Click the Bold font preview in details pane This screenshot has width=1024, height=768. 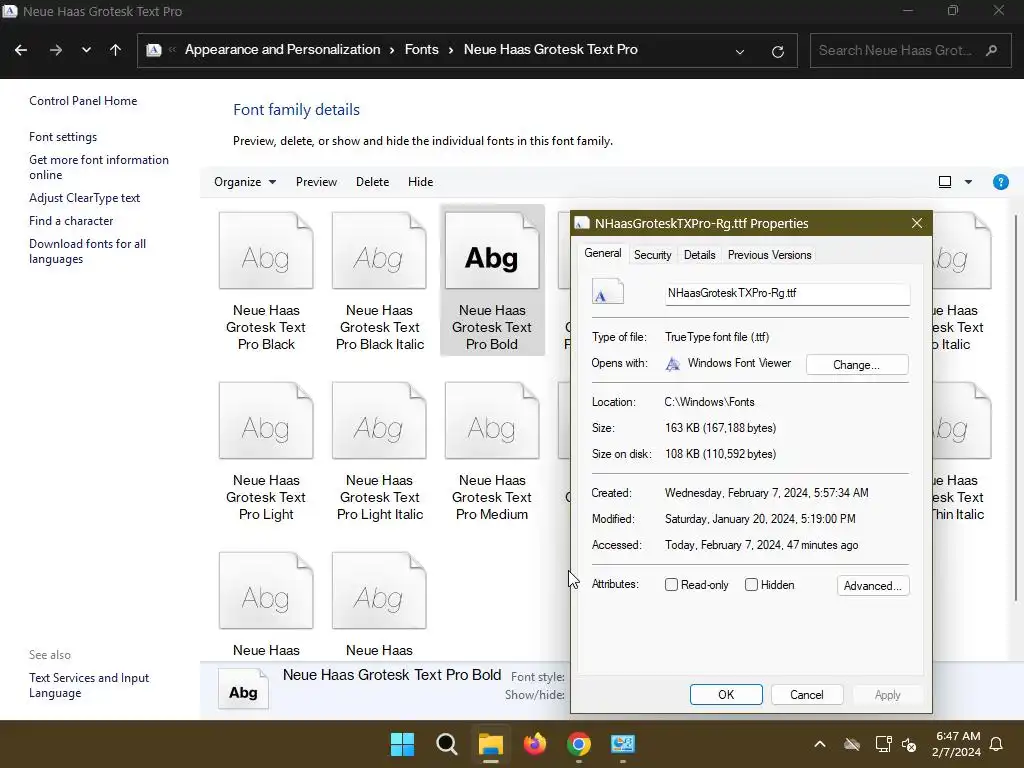243,691
